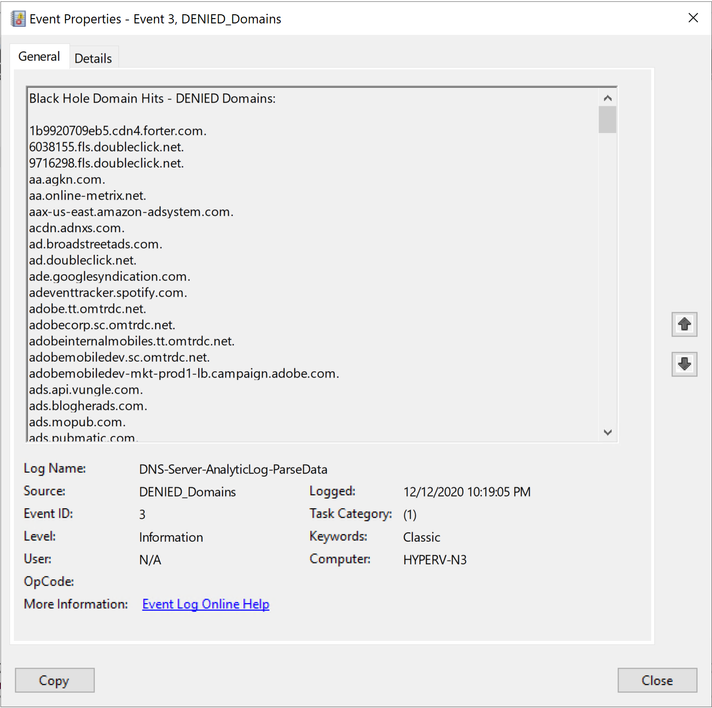Click the line ad.doubleclick.net.
Viewport: 712px width, 708px height.
point(83,260)
